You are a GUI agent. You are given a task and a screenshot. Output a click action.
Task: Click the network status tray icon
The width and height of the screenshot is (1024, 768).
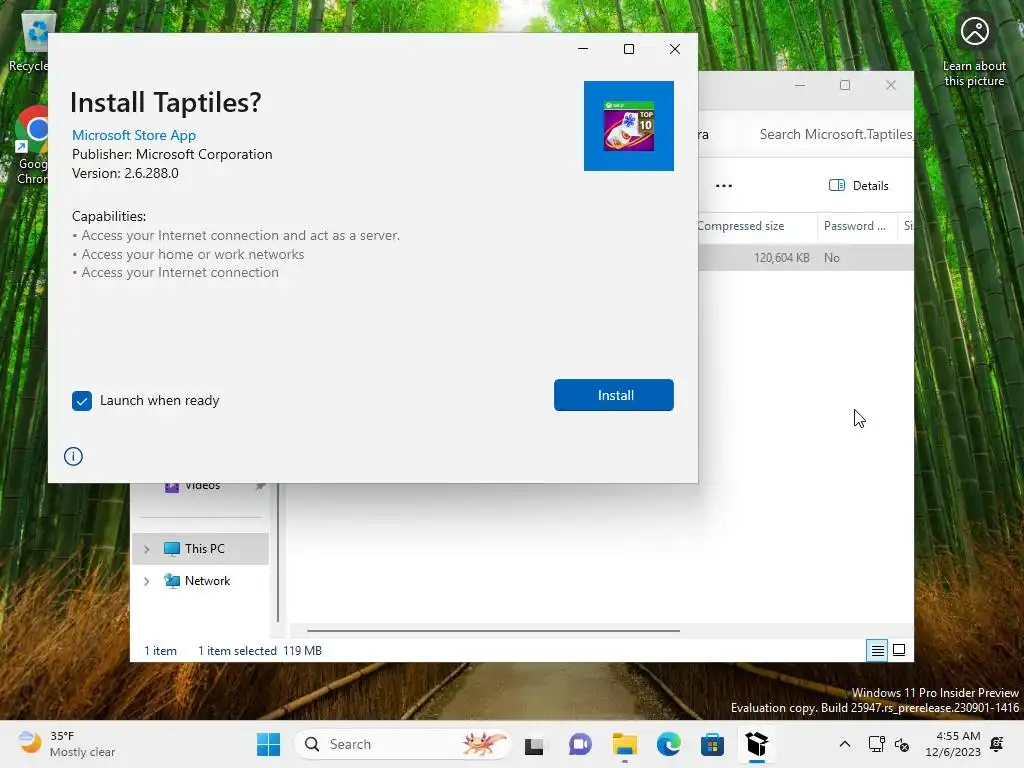pyautogui.click(x=876, y=744)
